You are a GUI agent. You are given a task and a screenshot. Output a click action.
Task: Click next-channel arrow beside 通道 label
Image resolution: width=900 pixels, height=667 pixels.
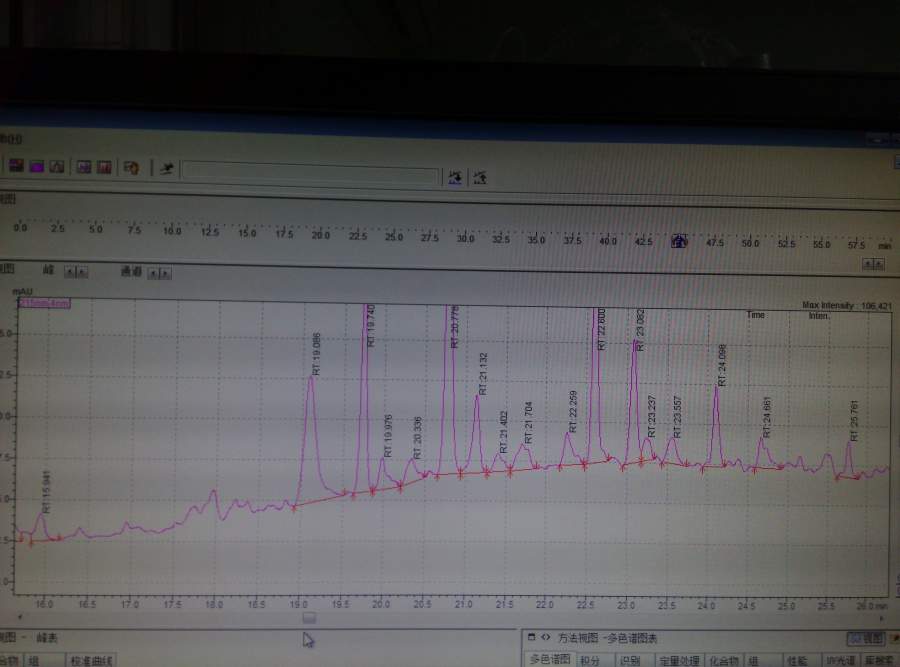(165, 274)
